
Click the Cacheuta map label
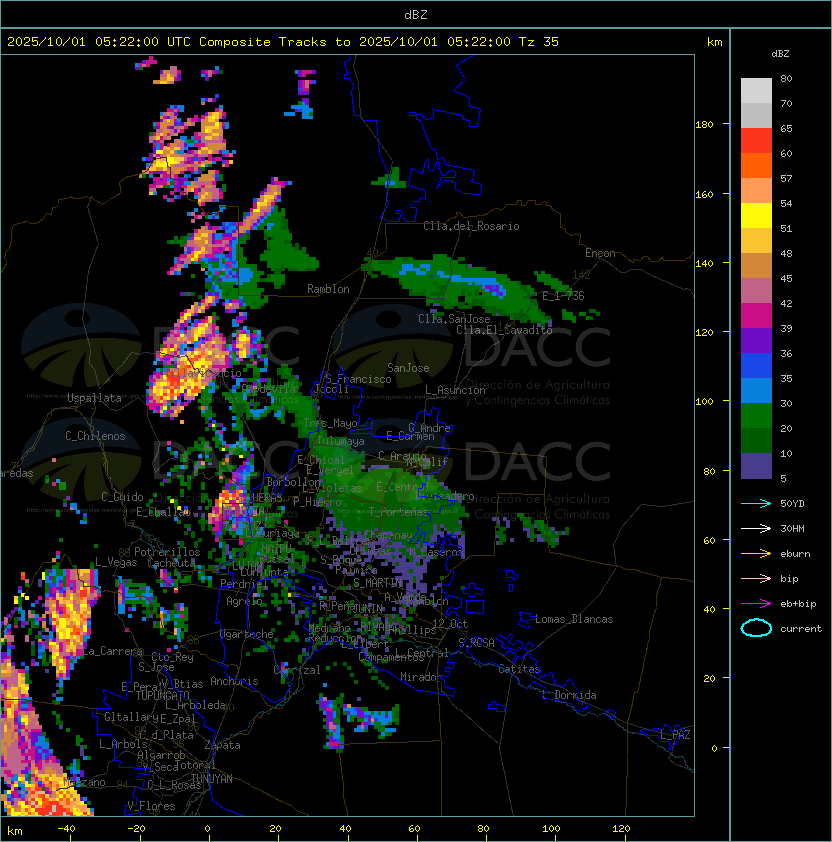point(171,563)
